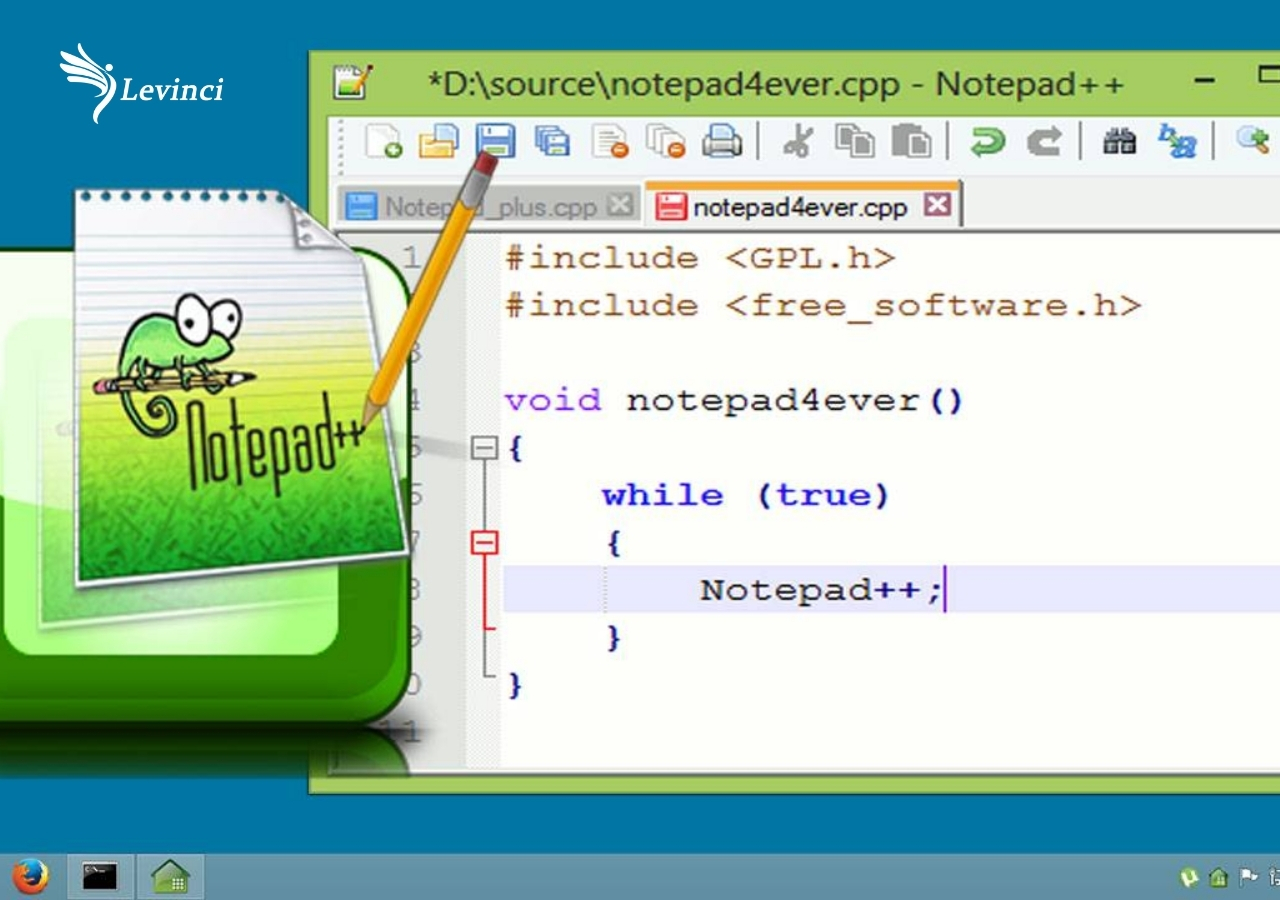Open Find with the binoculars icon
Screen dimensions: 1280x900
click(x=1120, y=140)
